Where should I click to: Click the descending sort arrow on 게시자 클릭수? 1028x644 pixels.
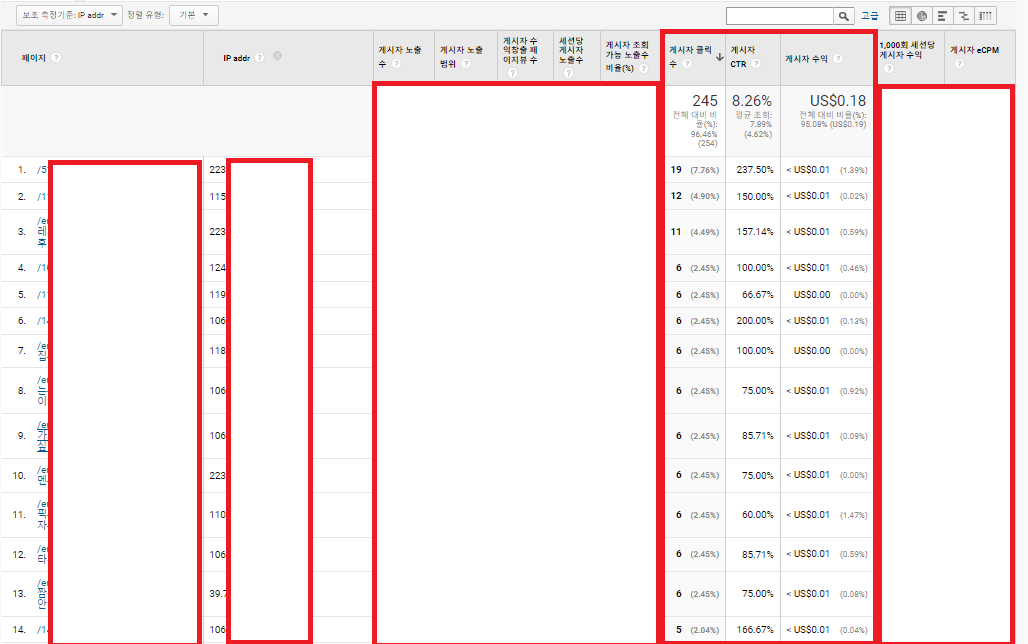click(719, 57)
